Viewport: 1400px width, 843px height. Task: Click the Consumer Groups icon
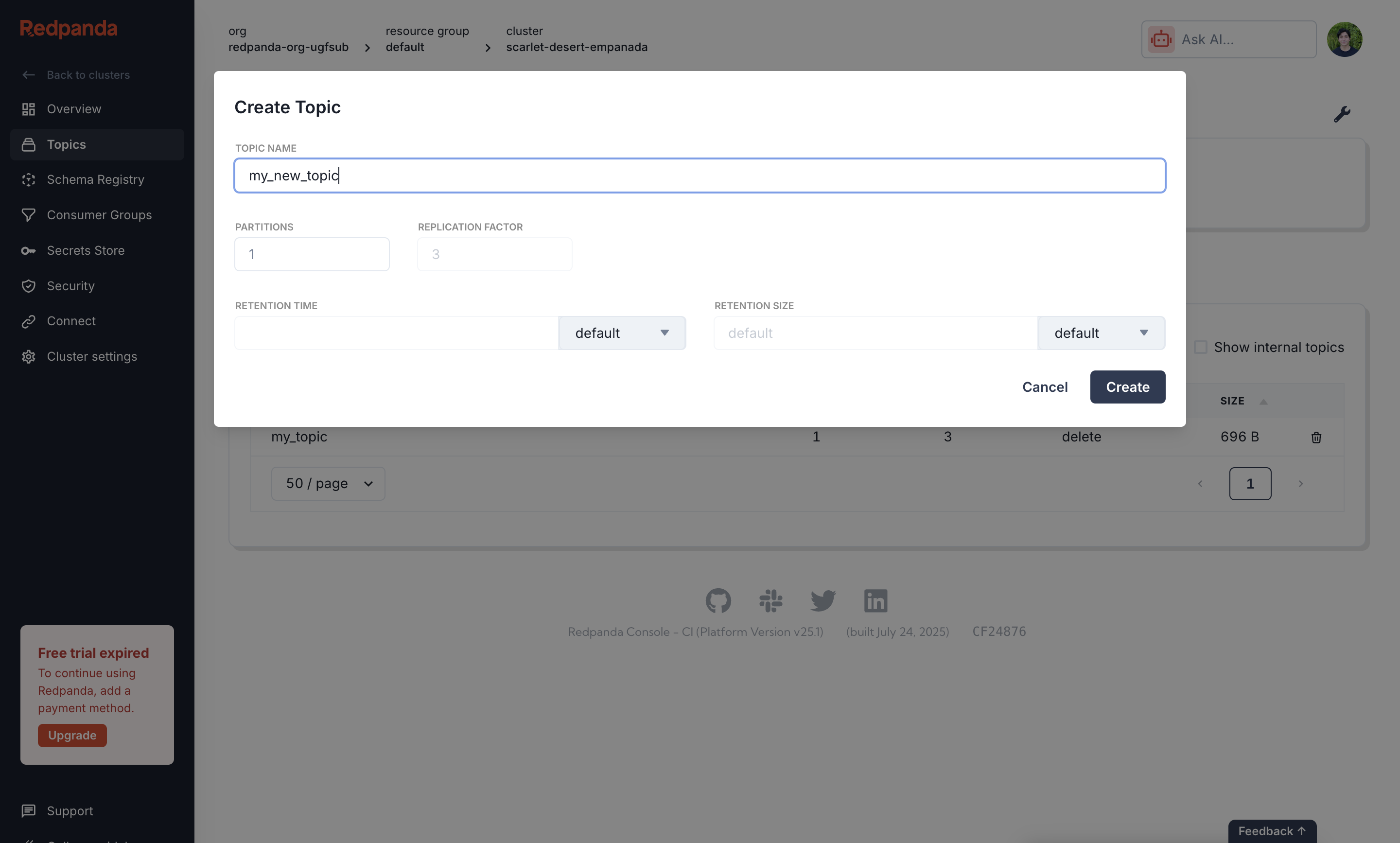tap(28, 215)
